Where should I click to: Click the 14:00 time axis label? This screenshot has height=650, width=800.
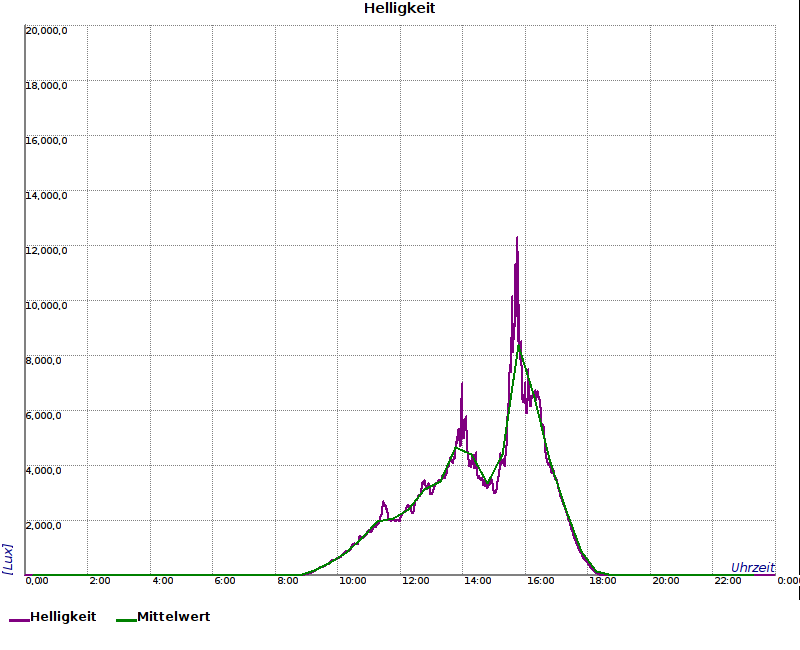click(x=478, y=581)
